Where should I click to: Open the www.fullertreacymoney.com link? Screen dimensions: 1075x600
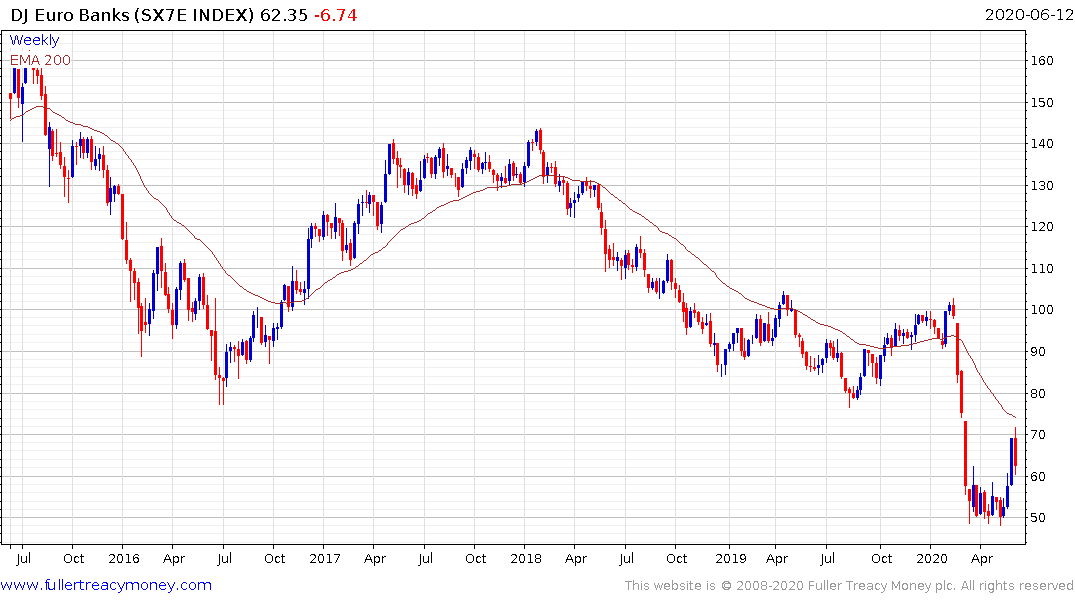[106, 585]
